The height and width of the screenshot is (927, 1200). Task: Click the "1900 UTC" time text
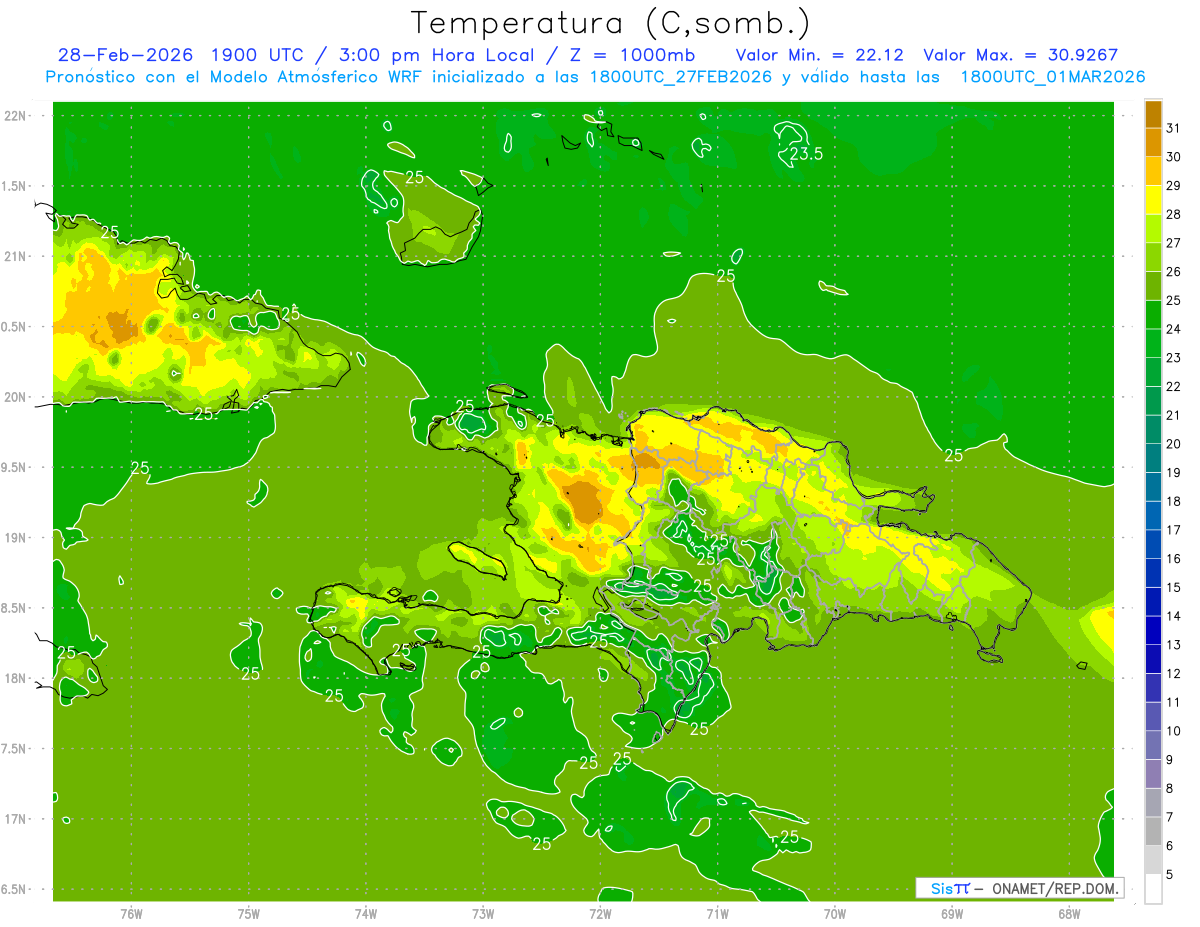(x=256, y=55)
